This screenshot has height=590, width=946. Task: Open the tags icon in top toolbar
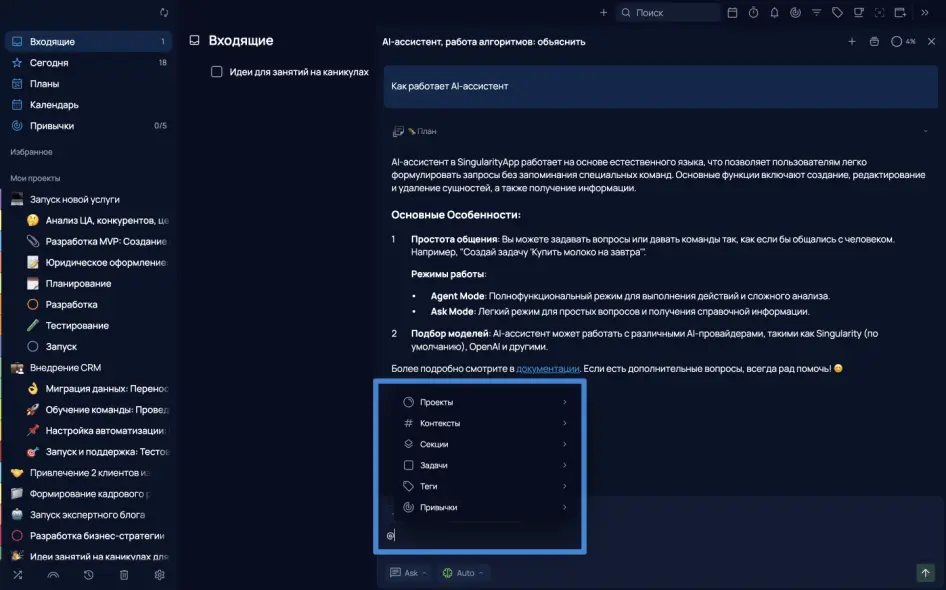(x=837, y=13)
